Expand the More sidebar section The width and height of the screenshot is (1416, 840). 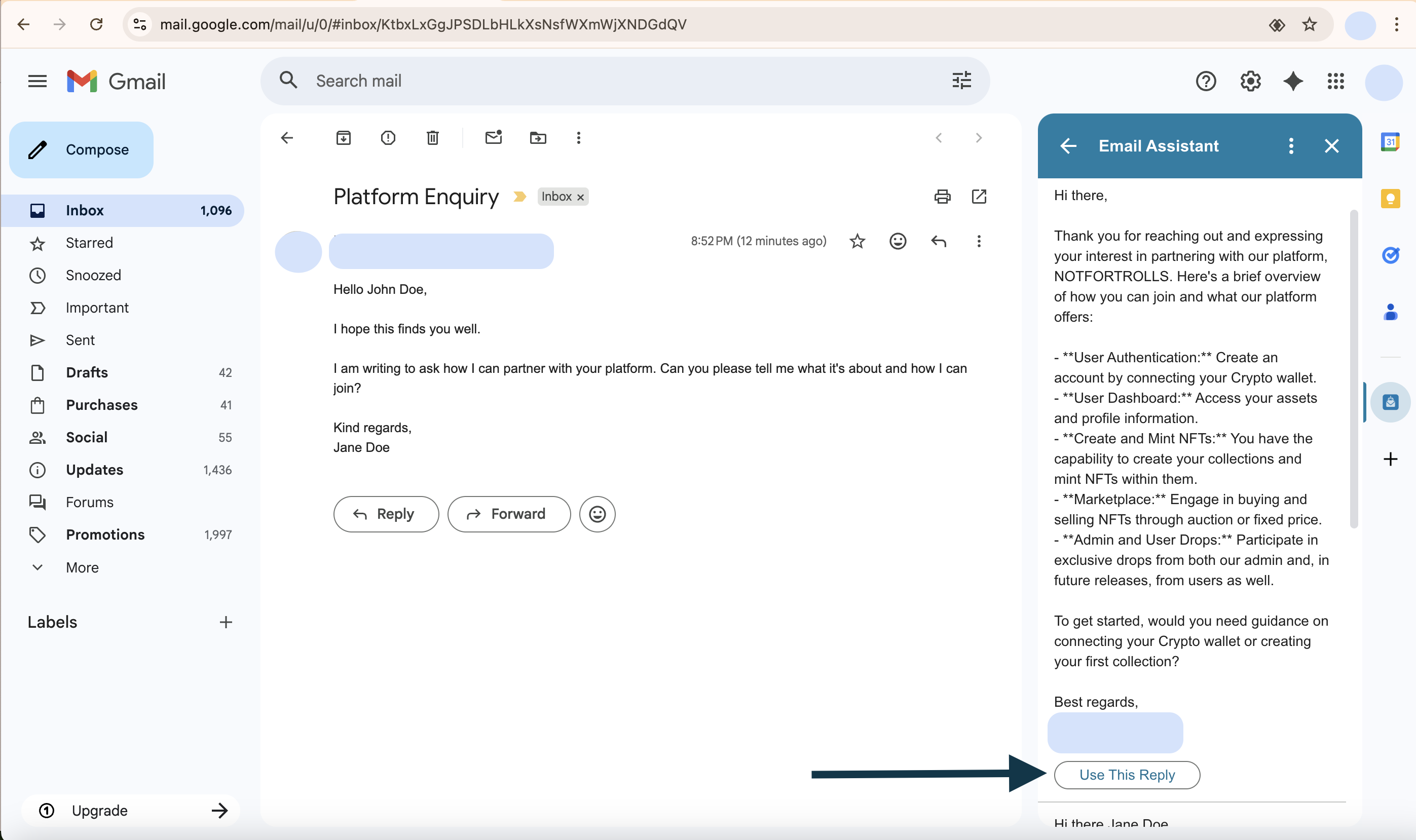click(x=122, y=567)
